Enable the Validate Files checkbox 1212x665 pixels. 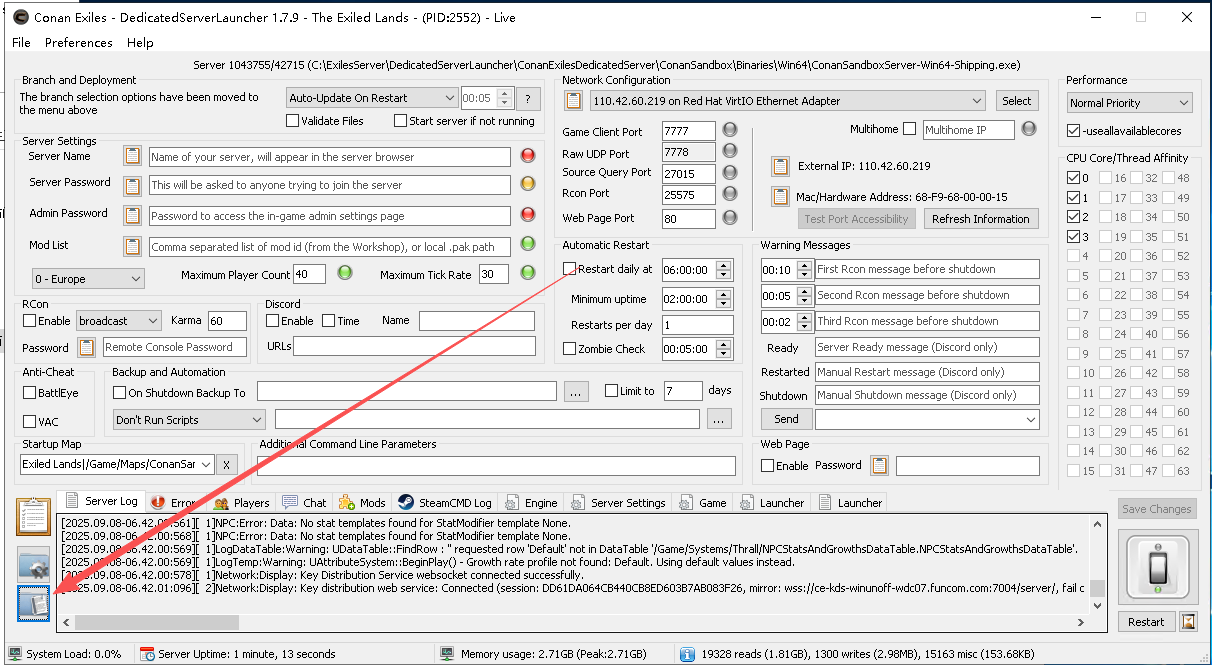293,121
